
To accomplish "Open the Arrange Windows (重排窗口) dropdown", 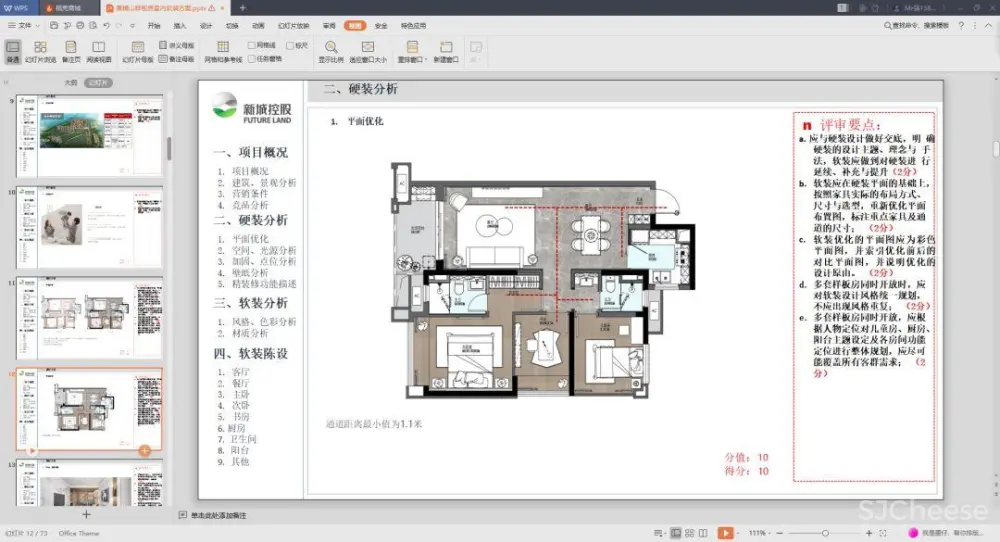I will pyautogui.click(x=411, y=50).
